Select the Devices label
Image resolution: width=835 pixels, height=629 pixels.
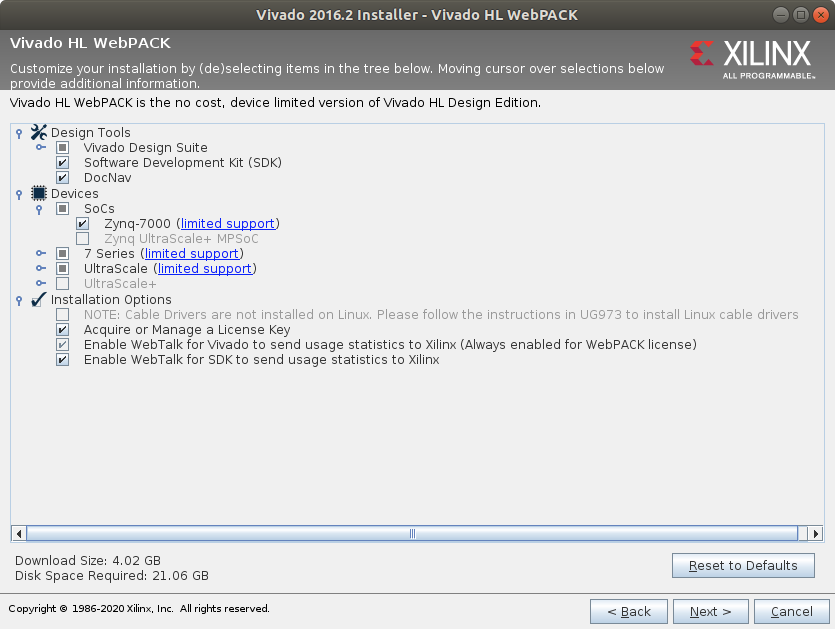(x=75, y=193)
